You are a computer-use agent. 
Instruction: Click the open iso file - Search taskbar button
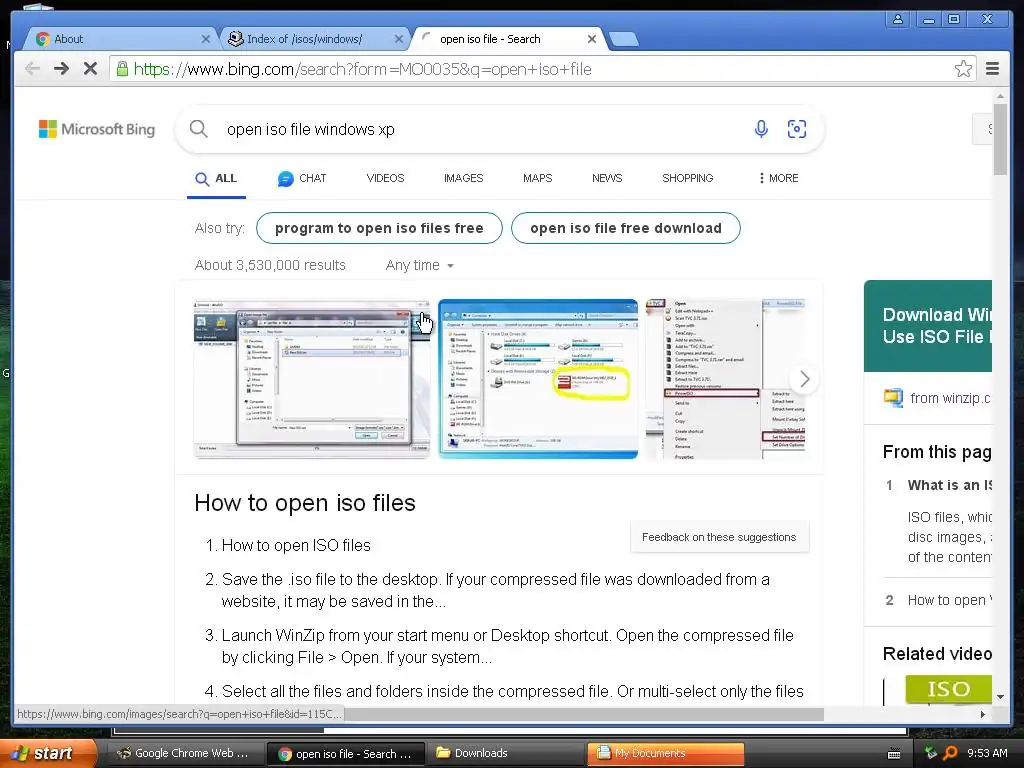pos(346,754)
